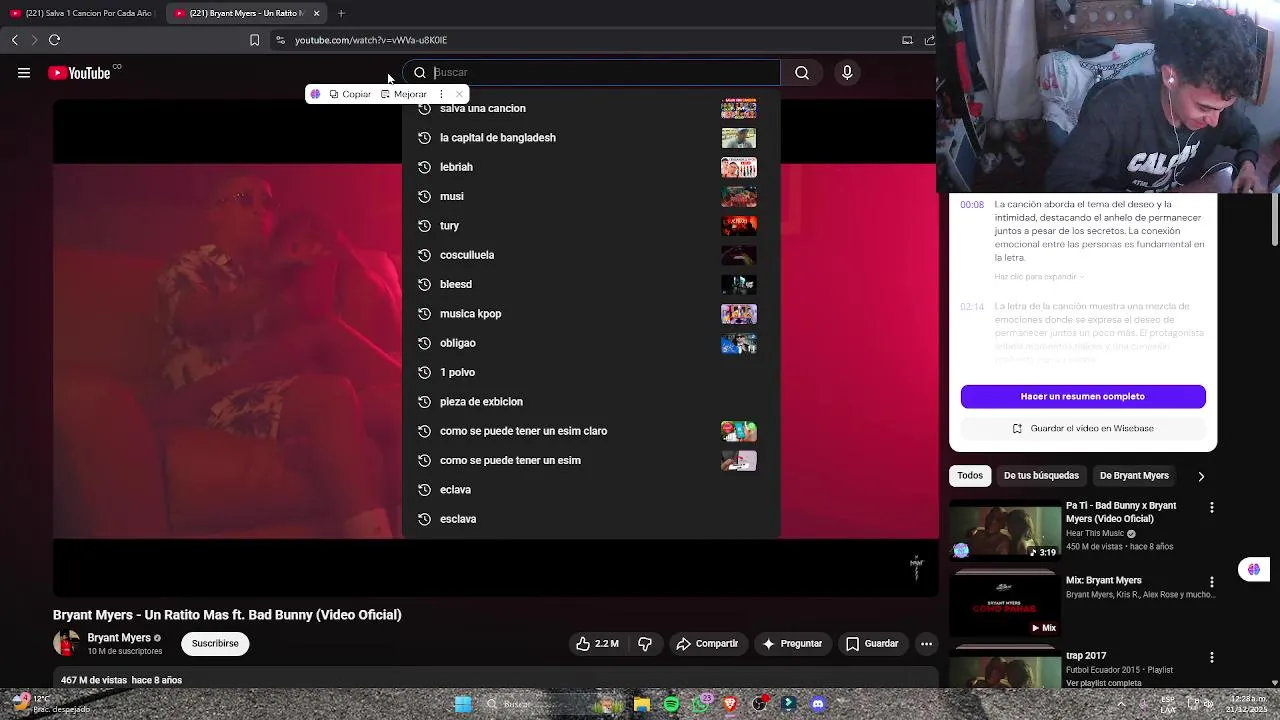Screen dimensions: 1280x720
Task: Select the De tus búsquedas chip
Action: click(x=1041, y=476)
